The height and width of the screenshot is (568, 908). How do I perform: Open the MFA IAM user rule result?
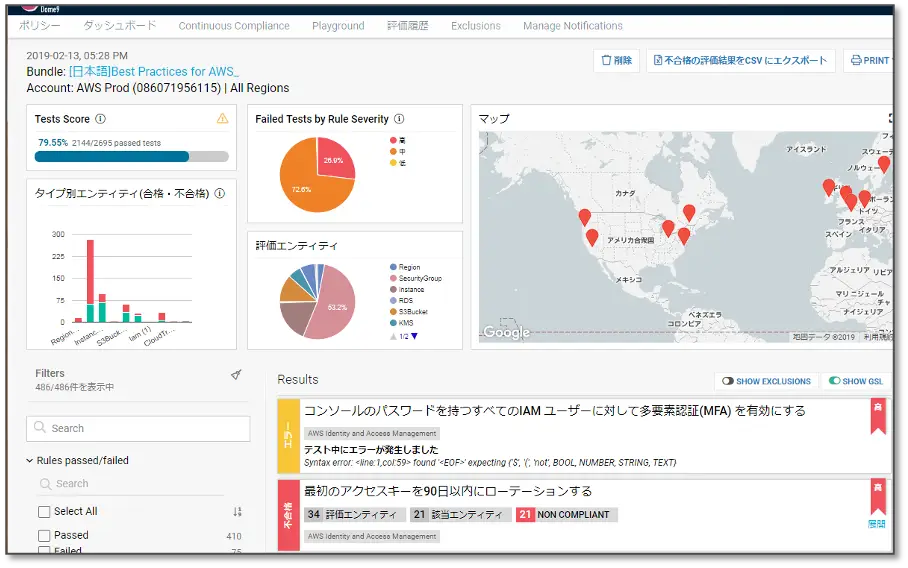[x=555, y=411]
